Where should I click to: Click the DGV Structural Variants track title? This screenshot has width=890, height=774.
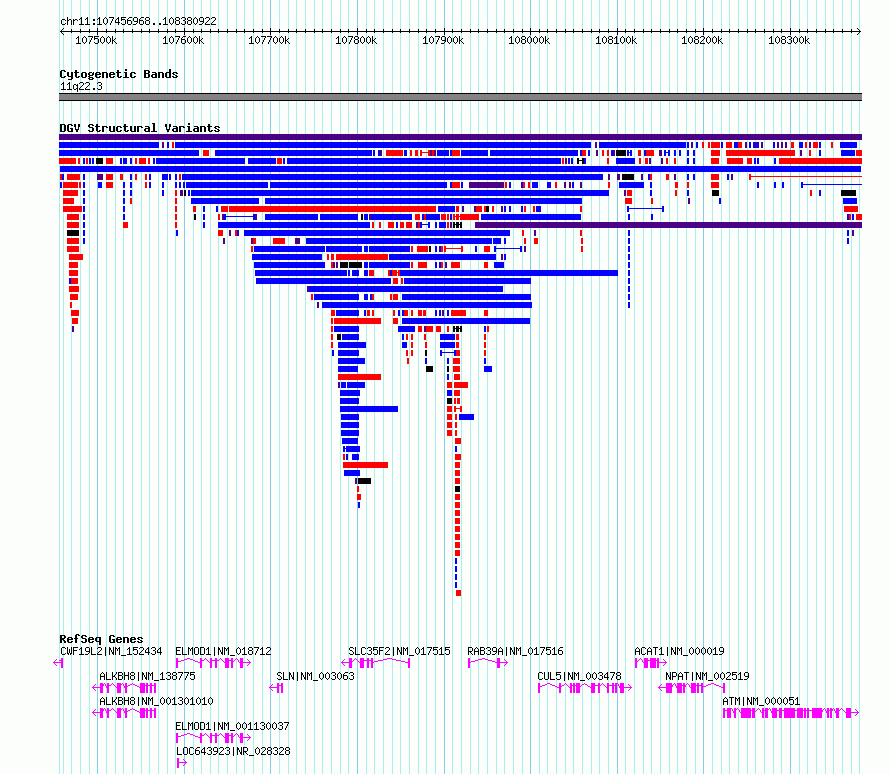pos(140,128)
